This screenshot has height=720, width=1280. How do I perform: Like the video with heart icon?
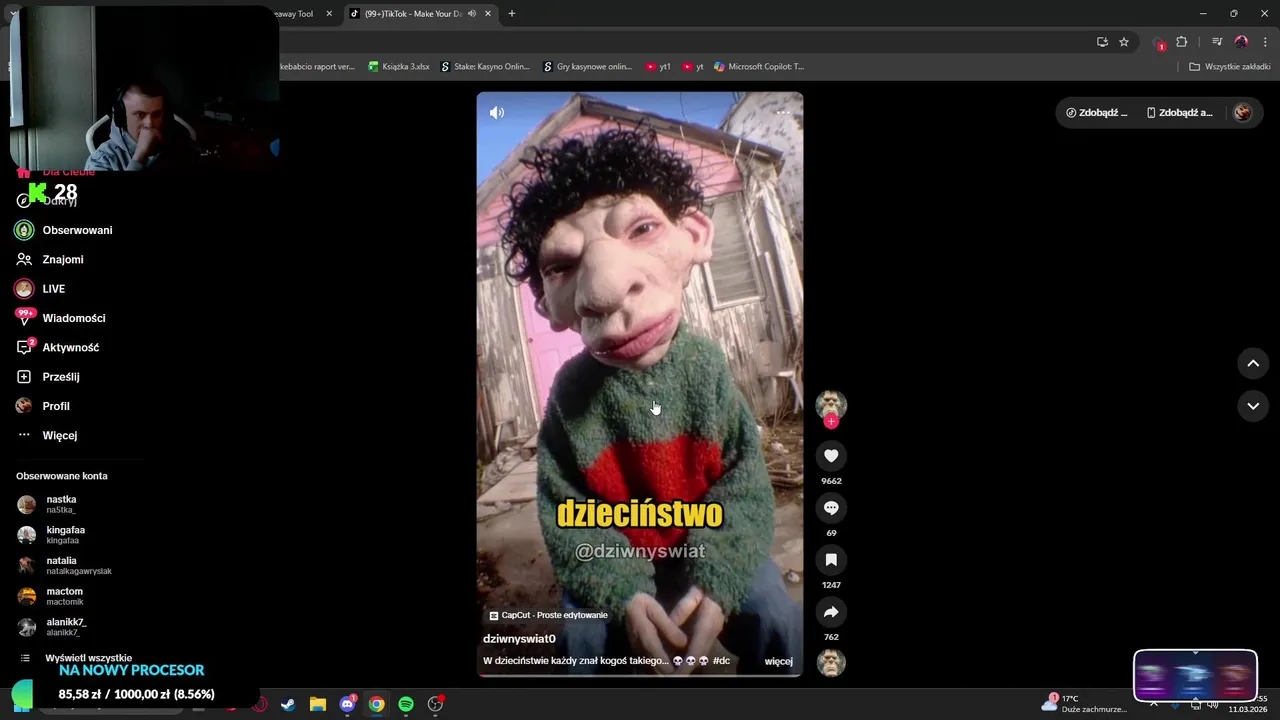(x=831, y=456)
